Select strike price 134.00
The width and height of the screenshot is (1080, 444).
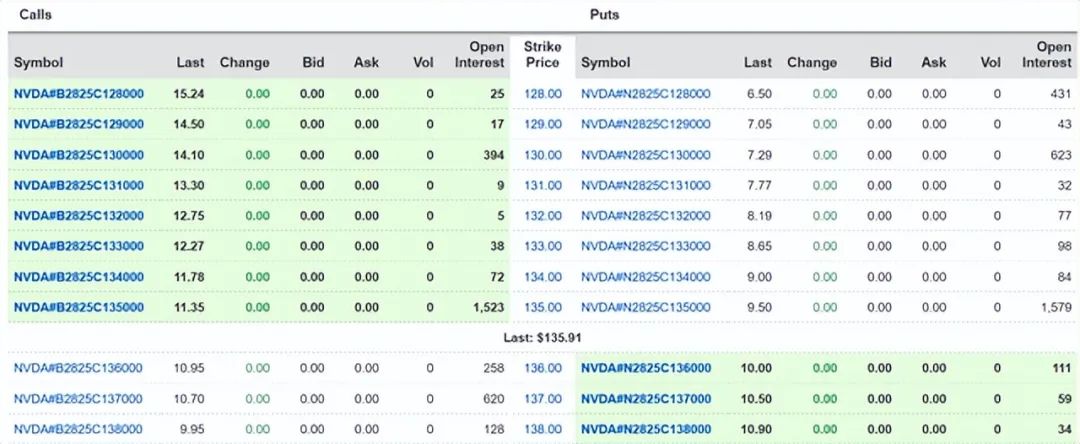[543, 277]
